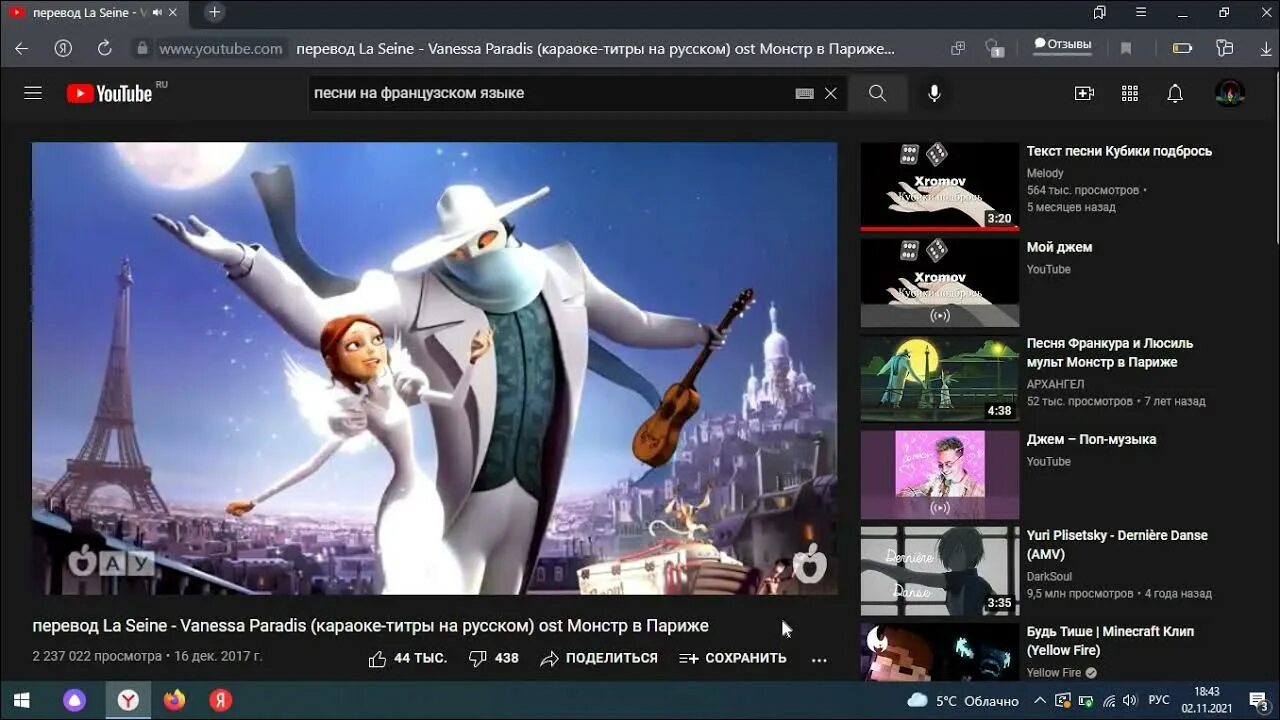Open a new browser tab
1280x720 pixels.
[214, 13]
